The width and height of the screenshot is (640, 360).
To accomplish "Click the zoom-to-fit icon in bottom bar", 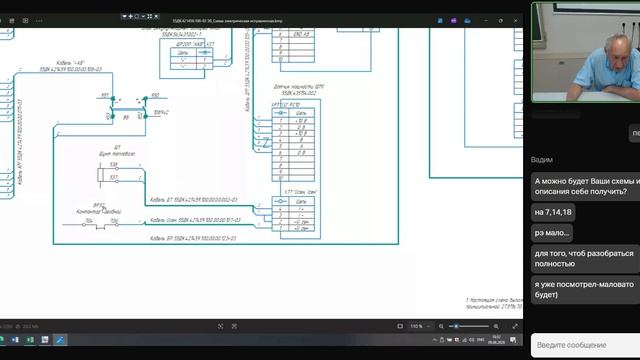I will point(220,326).
